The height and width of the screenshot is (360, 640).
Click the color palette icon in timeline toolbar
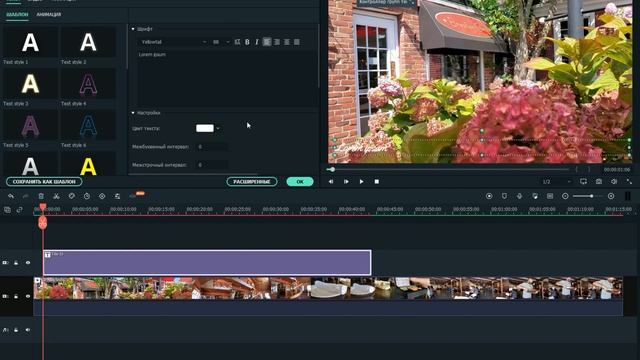pyautogui.click(x=71, y=196)
